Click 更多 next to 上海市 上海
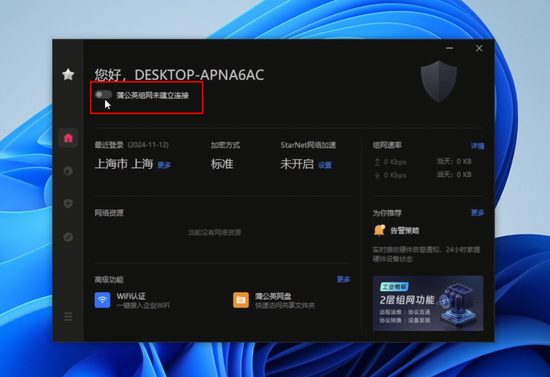This screenshot has width=550, height=377. [164, 165]
